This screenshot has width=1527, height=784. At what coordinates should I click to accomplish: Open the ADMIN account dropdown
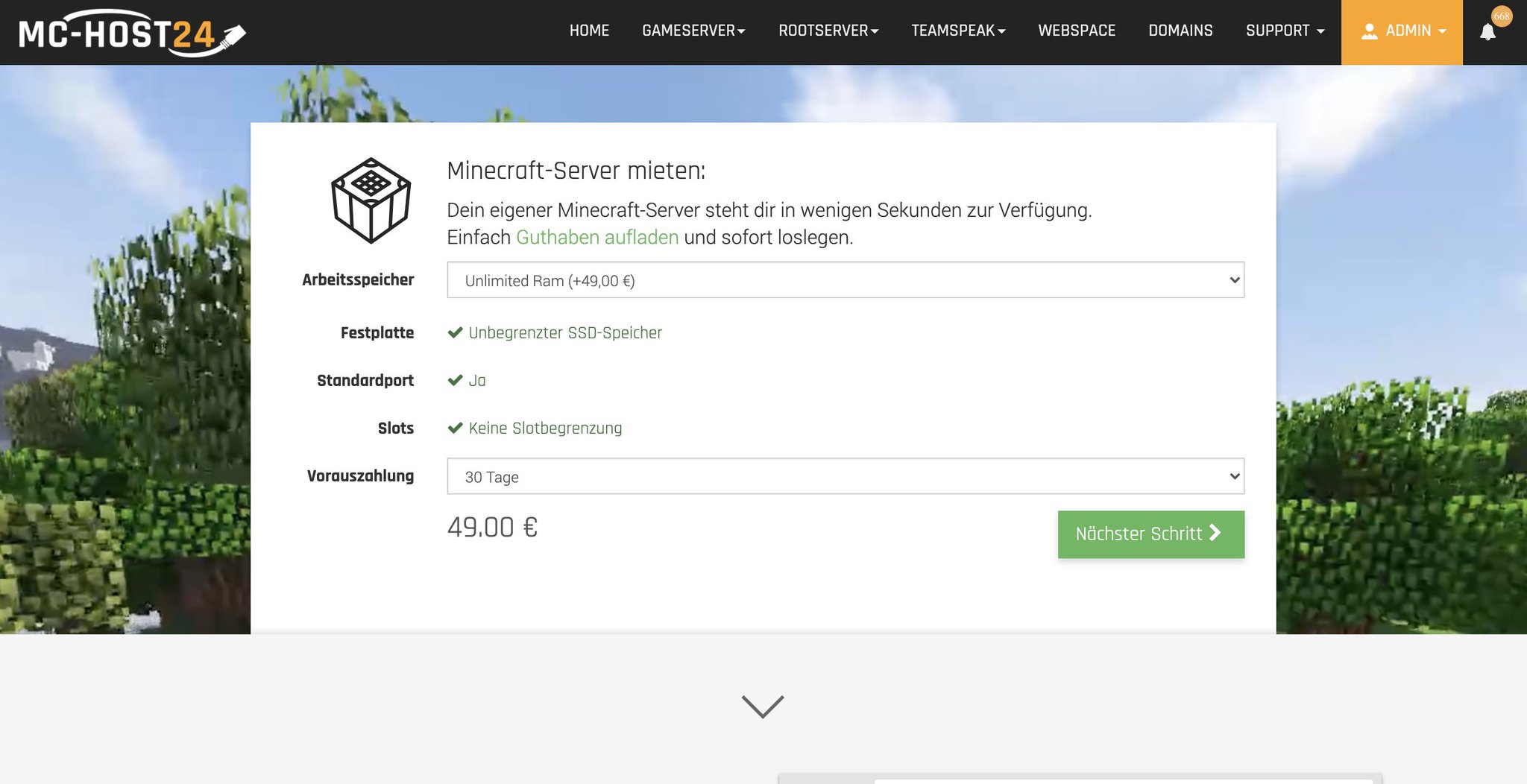point(1402,32)
